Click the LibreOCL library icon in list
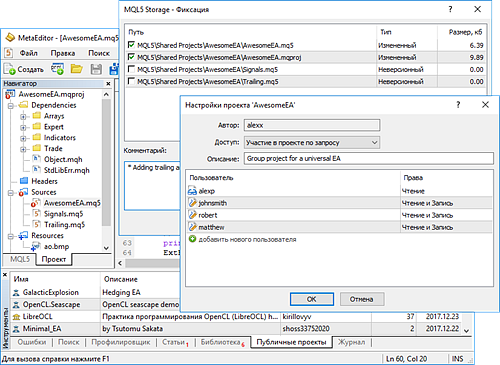Image resolution: width=500 pixels, height=365 pixels. tap(16, 317)
